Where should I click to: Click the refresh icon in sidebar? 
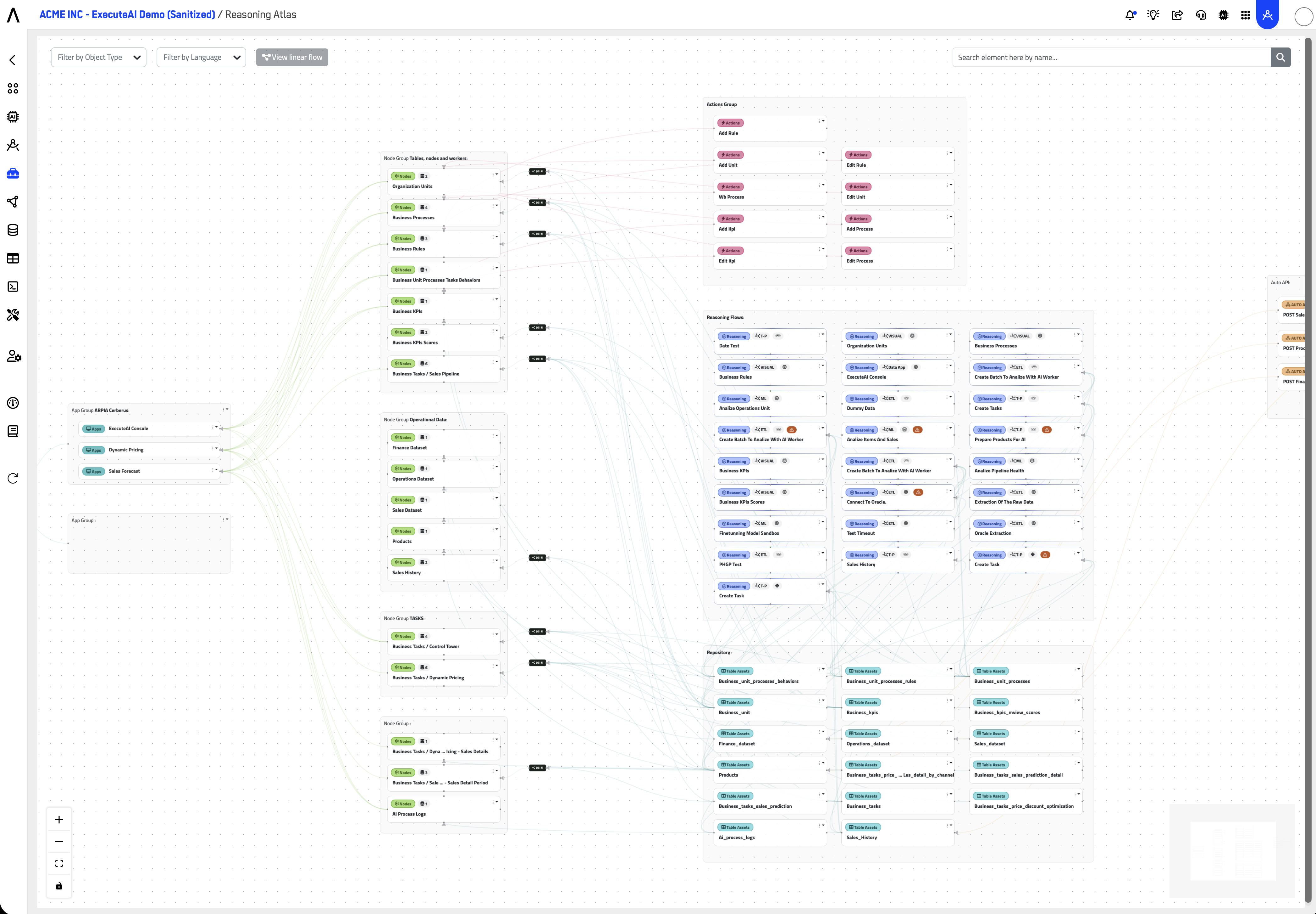(x=13, y=478)
